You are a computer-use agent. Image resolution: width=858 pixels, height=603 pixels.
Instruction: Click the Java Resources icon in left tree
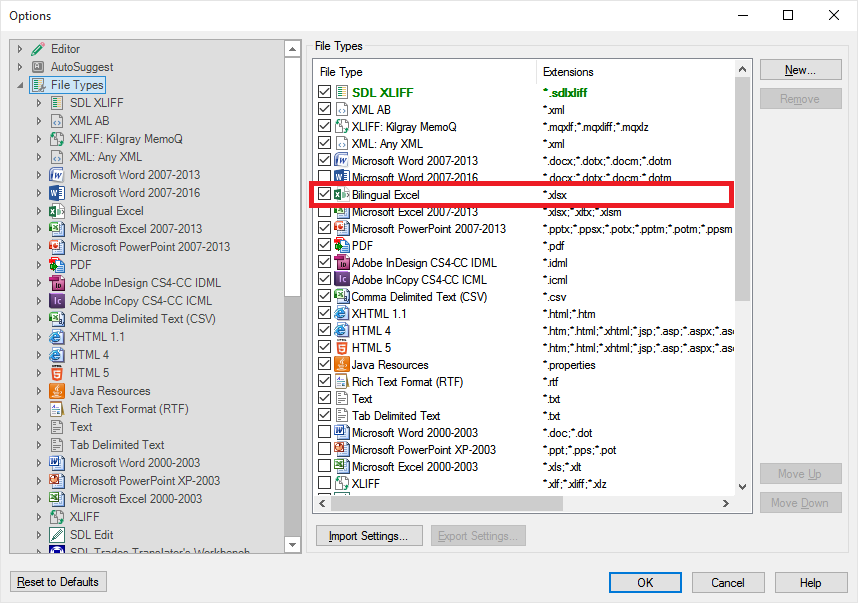(57, 391)
